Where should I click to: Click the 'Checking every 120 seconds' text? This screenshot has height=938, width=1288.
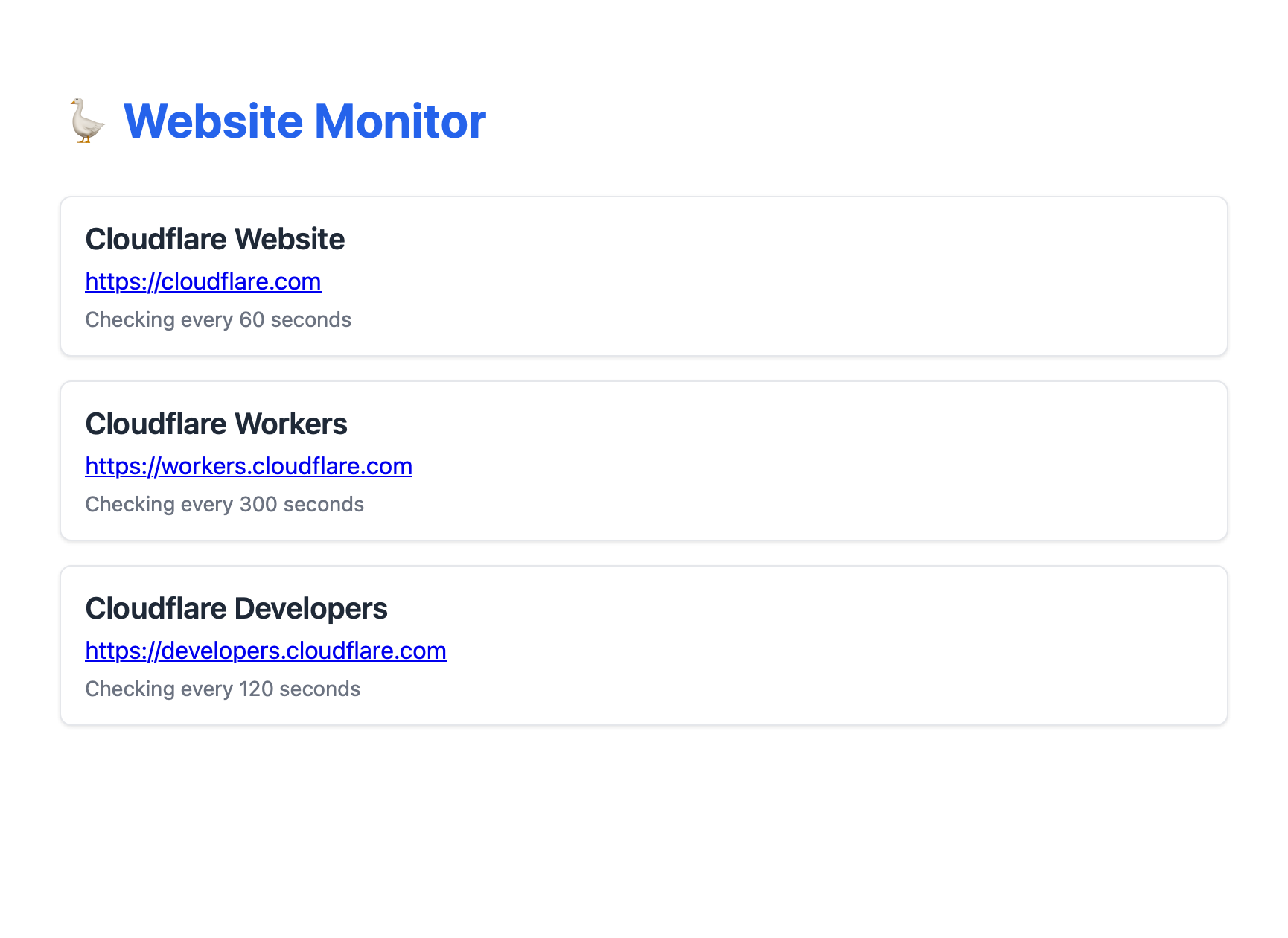[223, 689]
